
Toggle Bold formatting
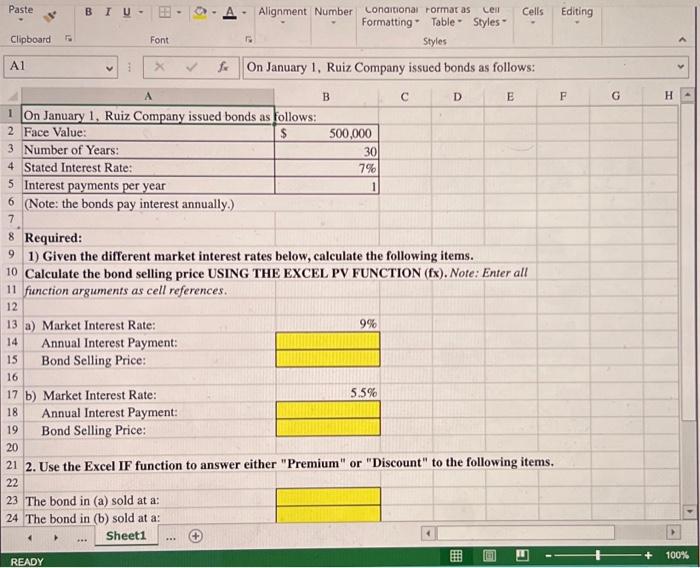(88, 12)
